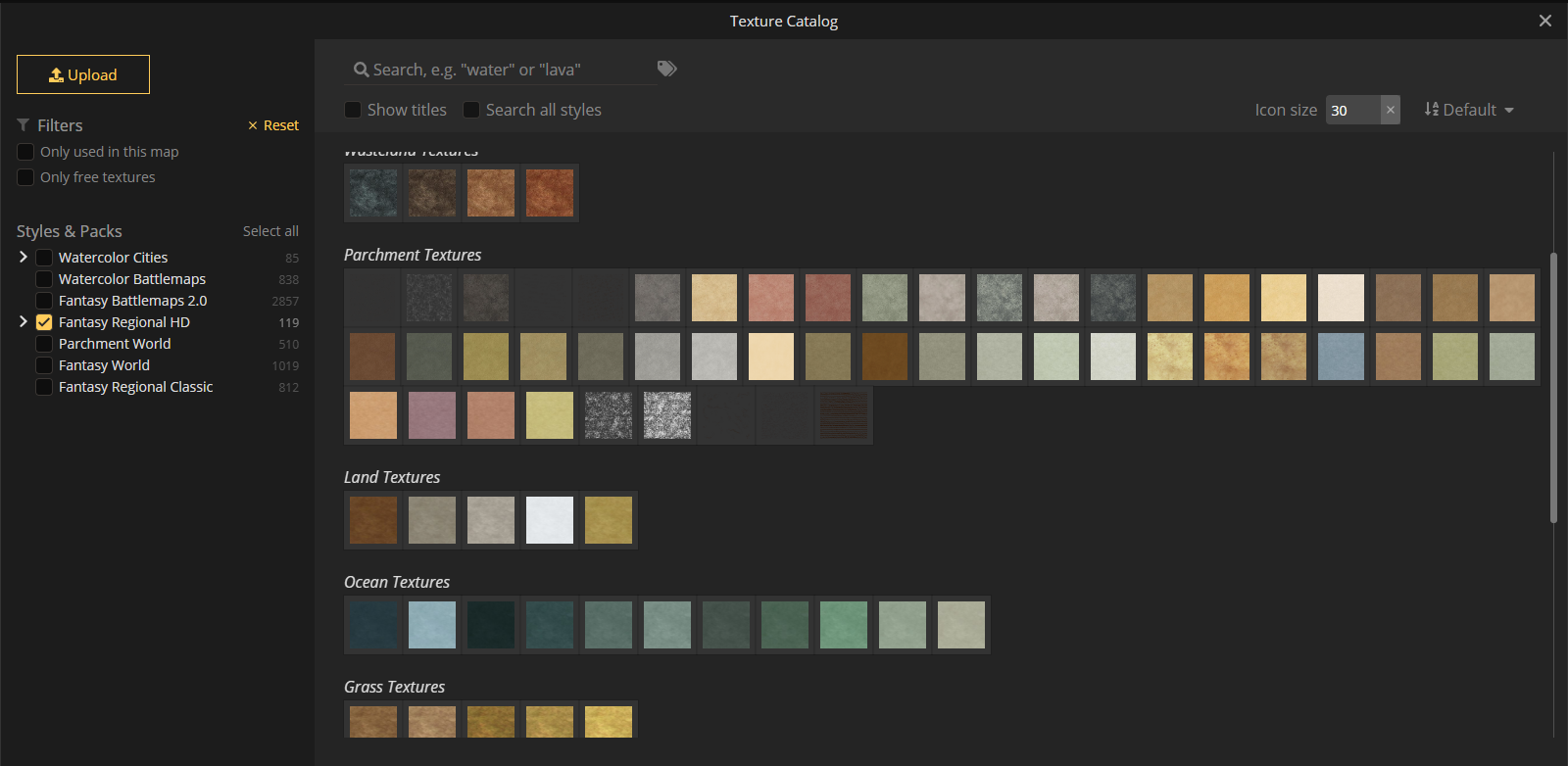
Task: Select the light blue Ocean texture
Action: [432, 625]
